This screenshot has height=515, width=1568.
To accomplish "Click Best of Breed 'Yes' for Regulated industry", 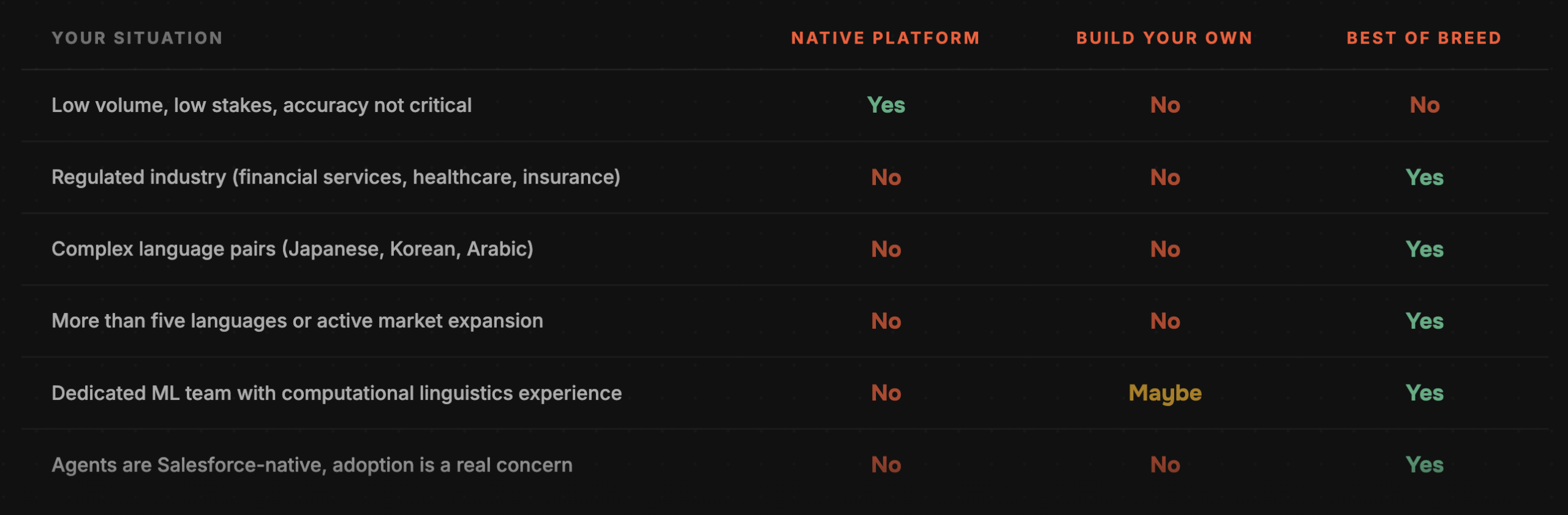I will point(1425,178).
